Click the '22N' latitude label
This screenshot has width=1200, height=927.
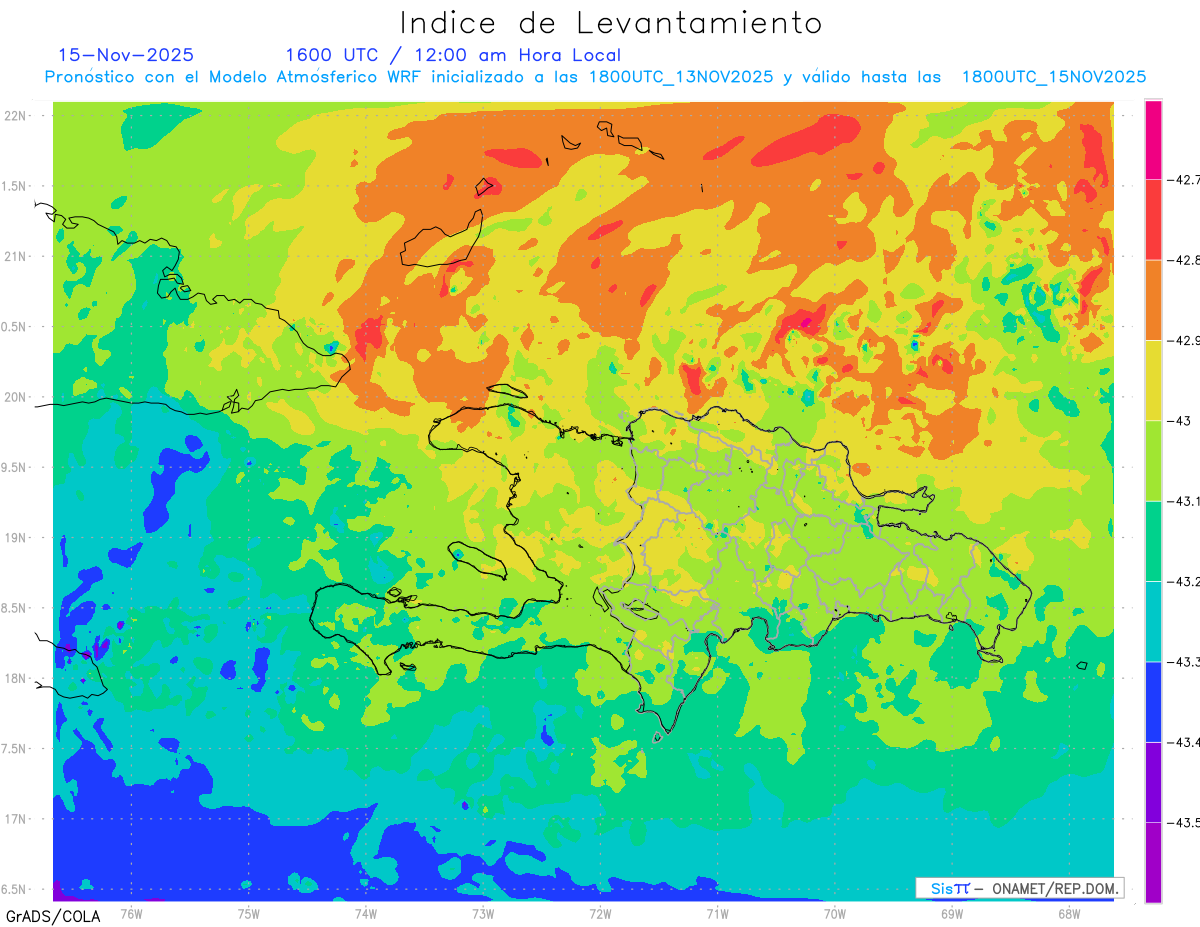pyautogui.click(x=17, y=115)
